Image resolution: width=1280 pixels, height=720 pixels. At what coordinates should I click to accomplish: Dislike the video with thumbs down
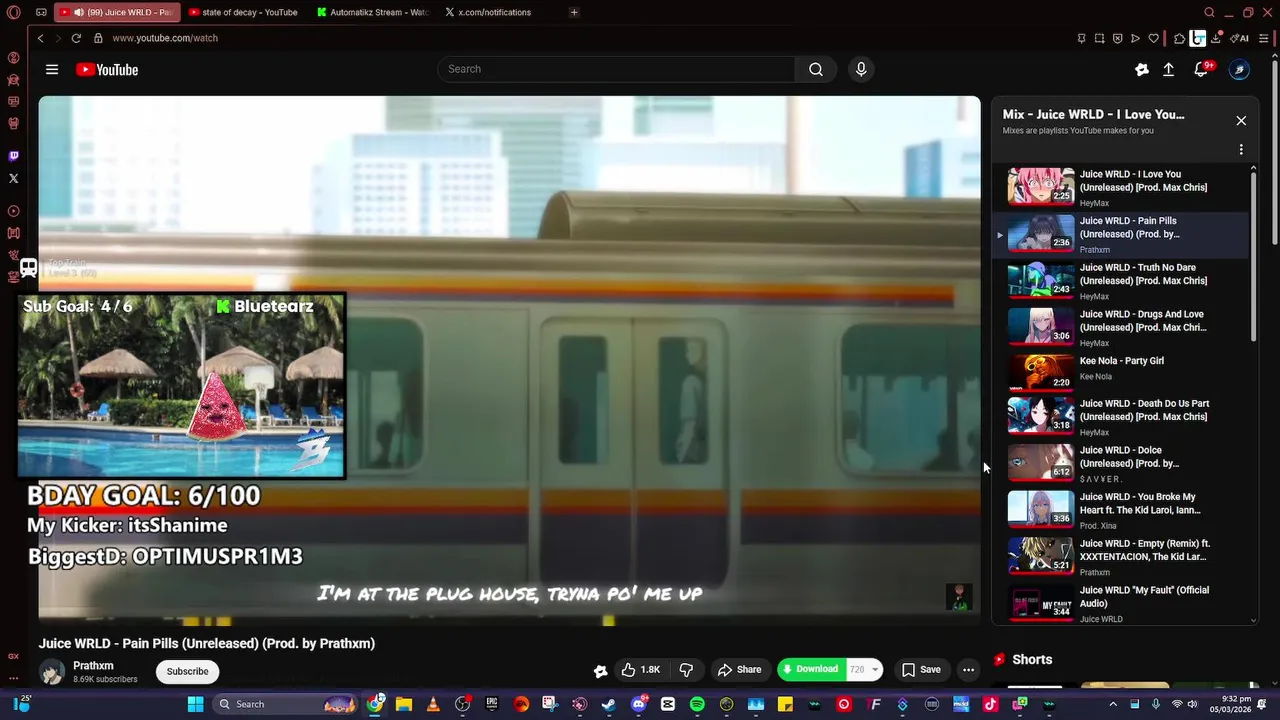click(686, 670)
